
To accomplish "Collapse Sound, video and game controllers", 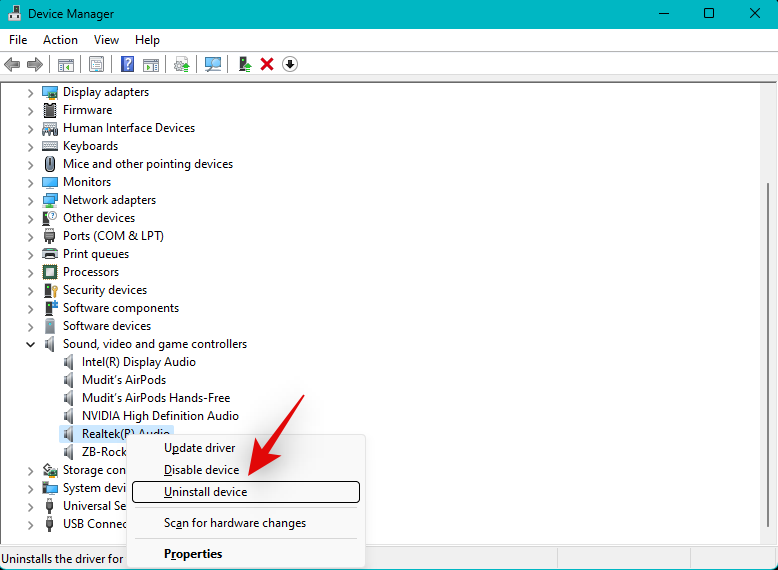I will [x=30, y=344].
